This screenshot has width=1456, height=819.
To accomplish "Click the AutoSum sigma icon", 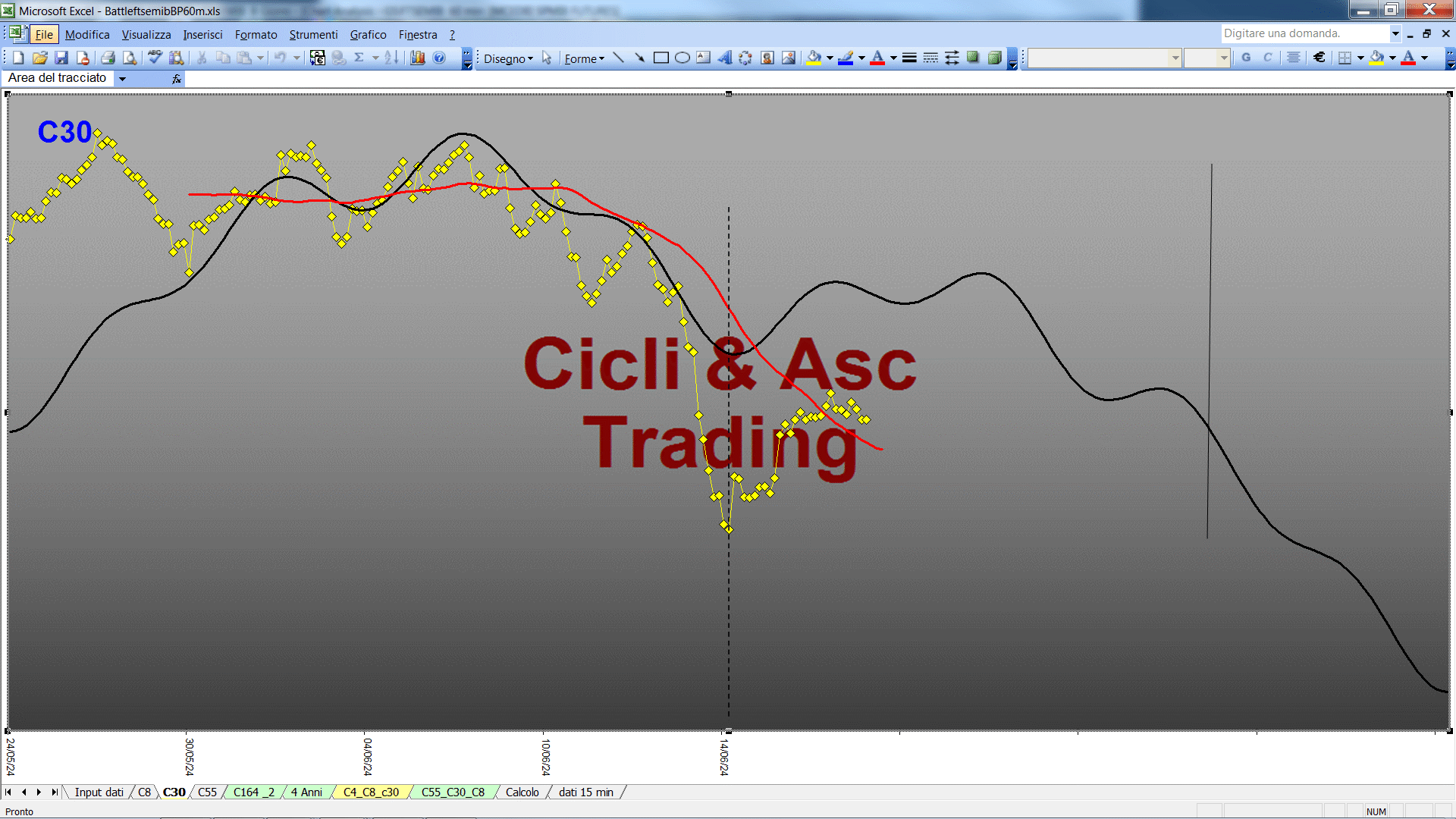I will click(x=359, y=58).
